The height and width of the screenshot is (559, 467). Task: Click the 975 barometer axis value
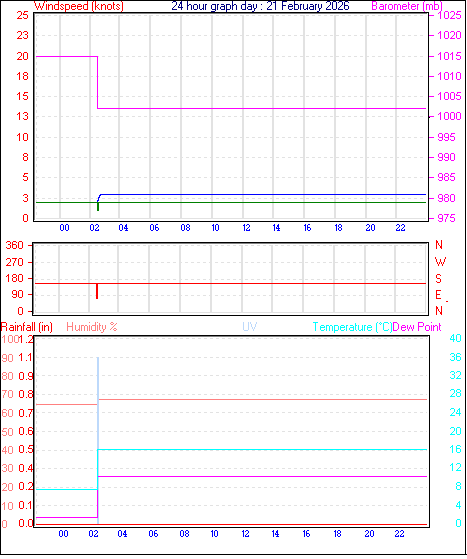446,218
